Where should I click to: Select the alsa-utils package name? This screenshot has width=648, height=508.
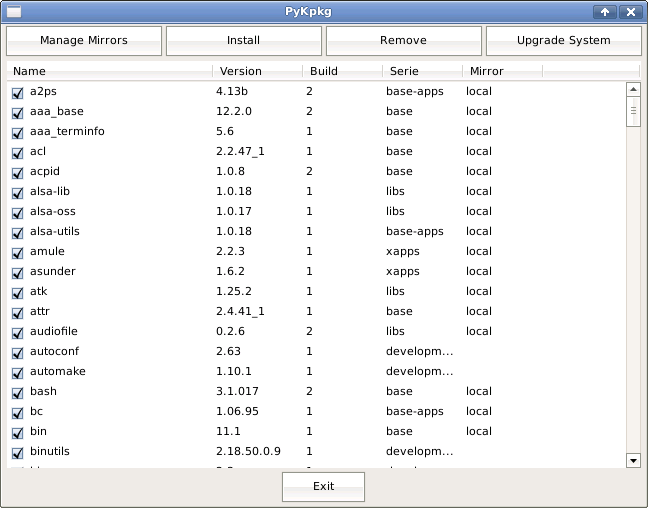click(x=55, y=231)
